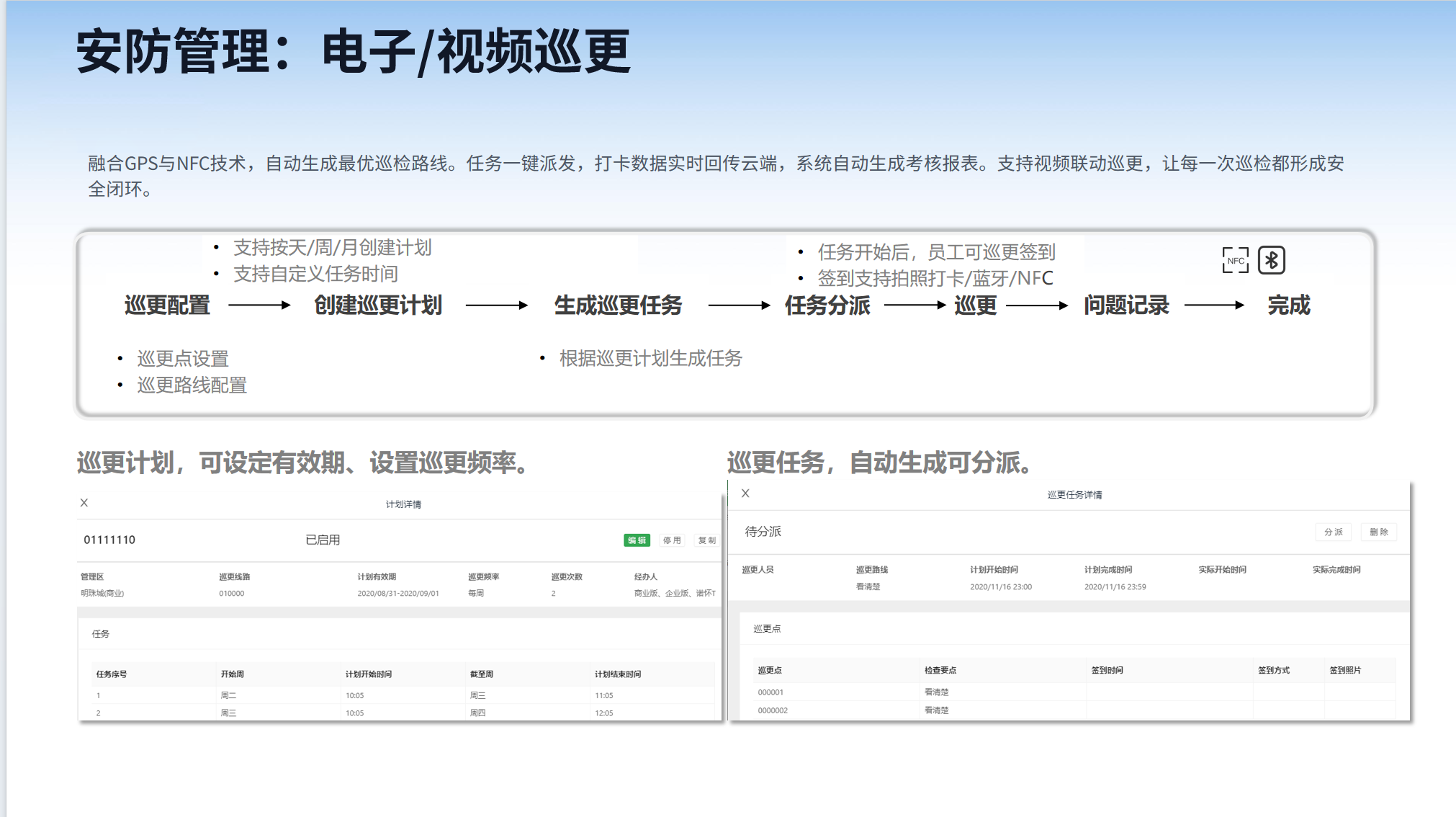This screenshot has height=817, width=1456.
Task: Click the 签到方式 column header
Action: pos(1274,670)
